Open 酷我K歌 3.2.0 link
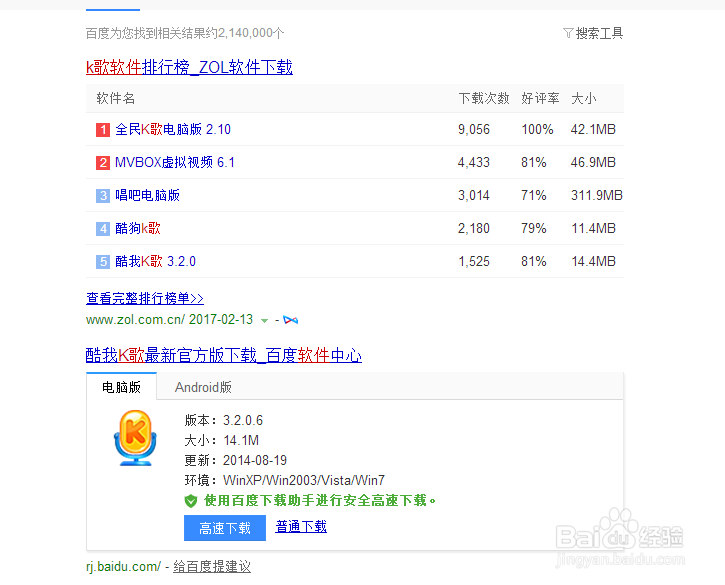 pyautogui.click(x=155, y=261)
